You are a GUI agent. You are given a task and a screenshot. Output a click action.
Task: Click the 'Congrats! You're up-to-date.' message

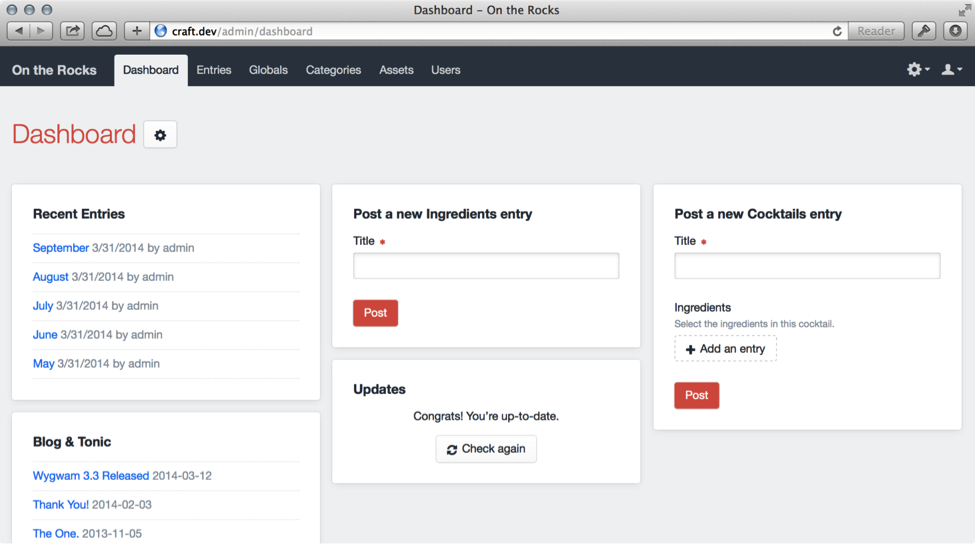486,417
